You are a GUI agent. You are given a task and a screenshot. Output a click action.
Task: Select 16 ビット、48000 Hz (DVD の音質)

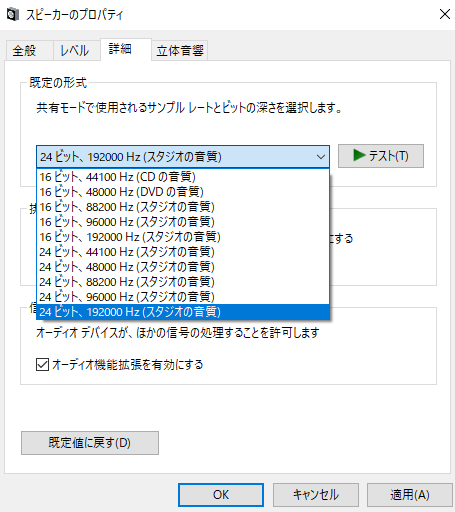pyautogui.click(x=183, y=192)
